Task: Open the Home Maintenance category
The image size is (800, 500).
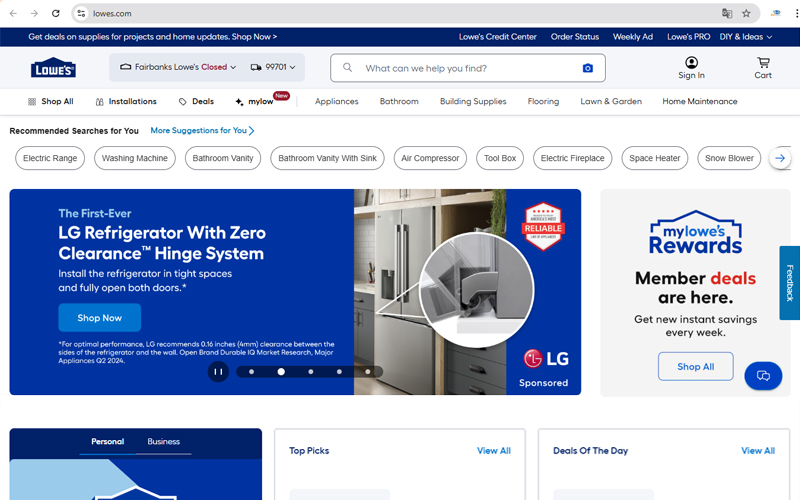Action: point(699,102)
